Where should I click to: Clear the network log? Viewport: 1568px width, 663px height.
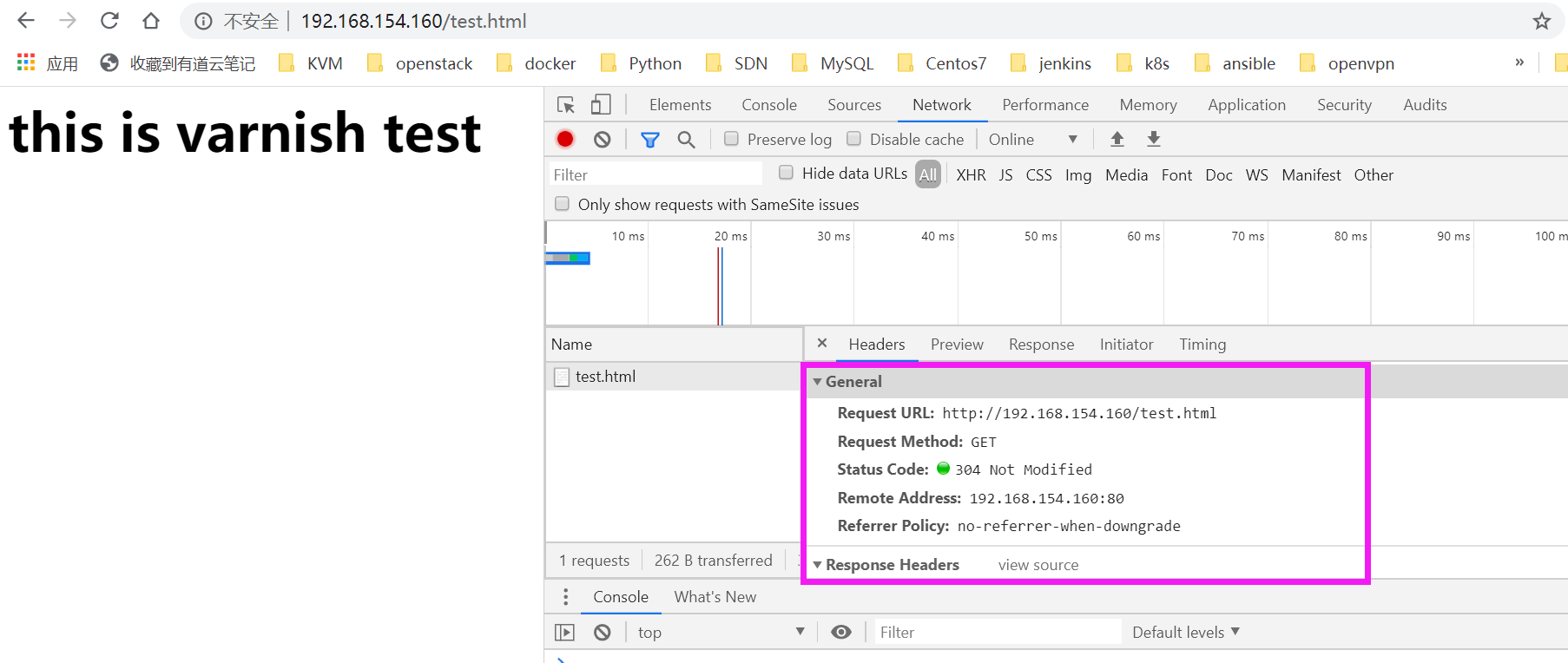(x=603, y=139)
